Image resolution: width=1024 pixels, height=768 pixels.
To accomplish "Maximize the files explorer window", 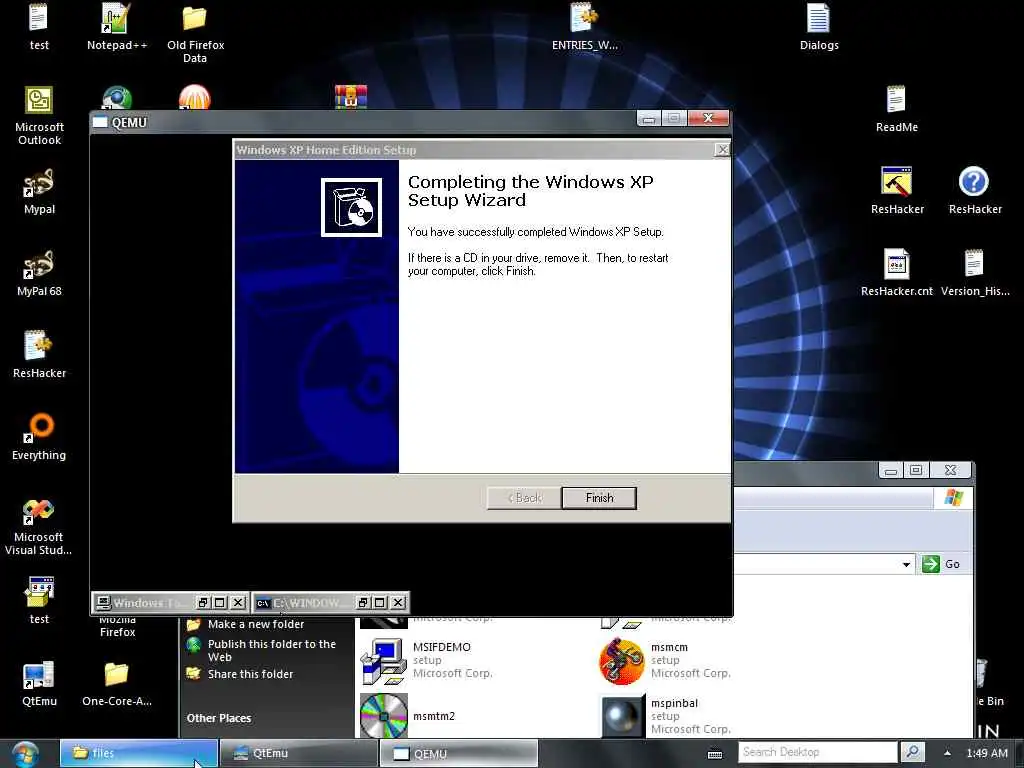I will pyautogui.click(x=916, y=470).
